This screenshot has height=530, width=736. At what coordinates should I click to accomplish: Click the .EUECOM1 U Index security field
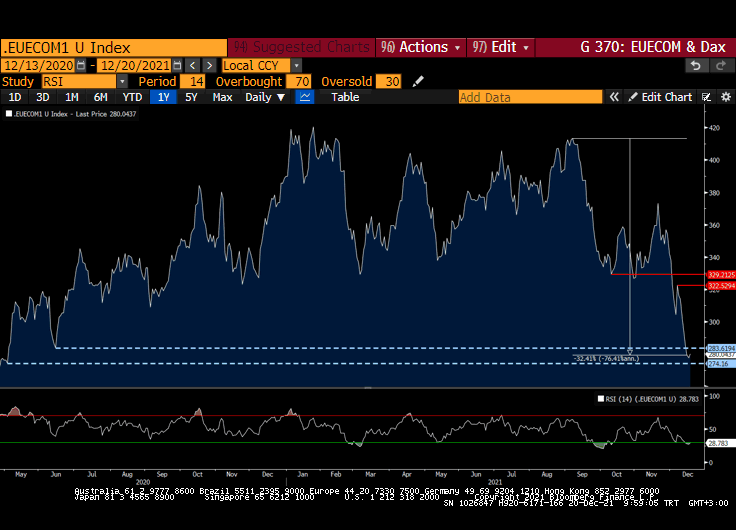tap(114, 48)
